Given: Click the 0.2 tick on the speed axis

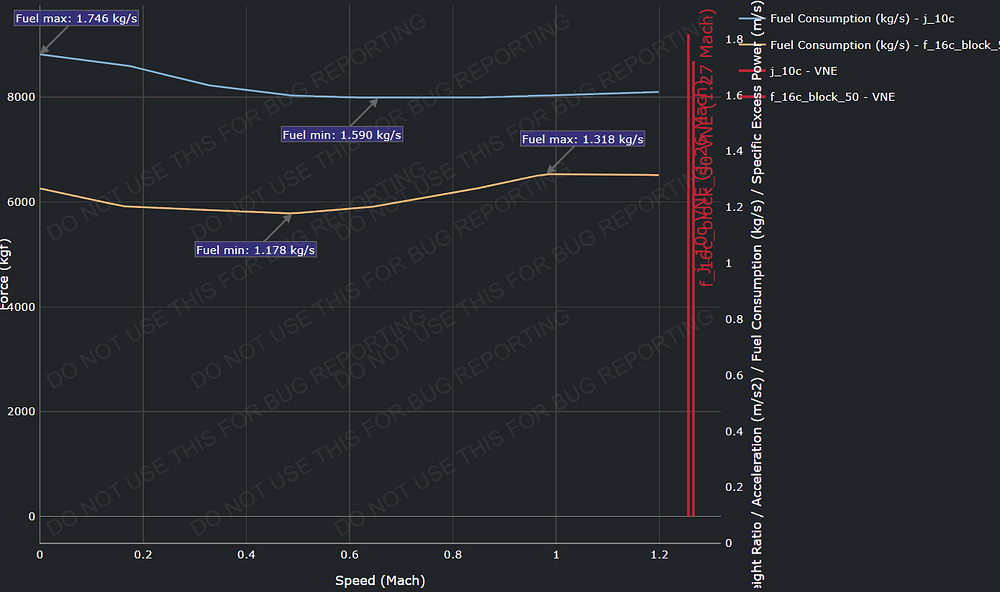Looking at the screenshot, I should tap(143, 554).
